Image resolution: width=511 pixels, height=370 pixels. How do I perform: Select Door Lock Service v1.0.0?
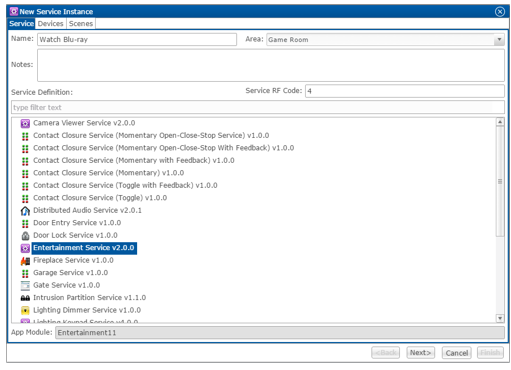[x=75, y=235]
